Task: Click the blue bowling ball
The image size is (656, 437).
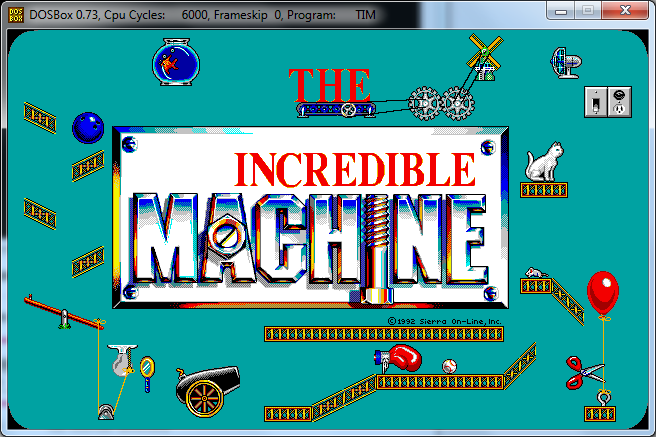Action: pos(88,128)
